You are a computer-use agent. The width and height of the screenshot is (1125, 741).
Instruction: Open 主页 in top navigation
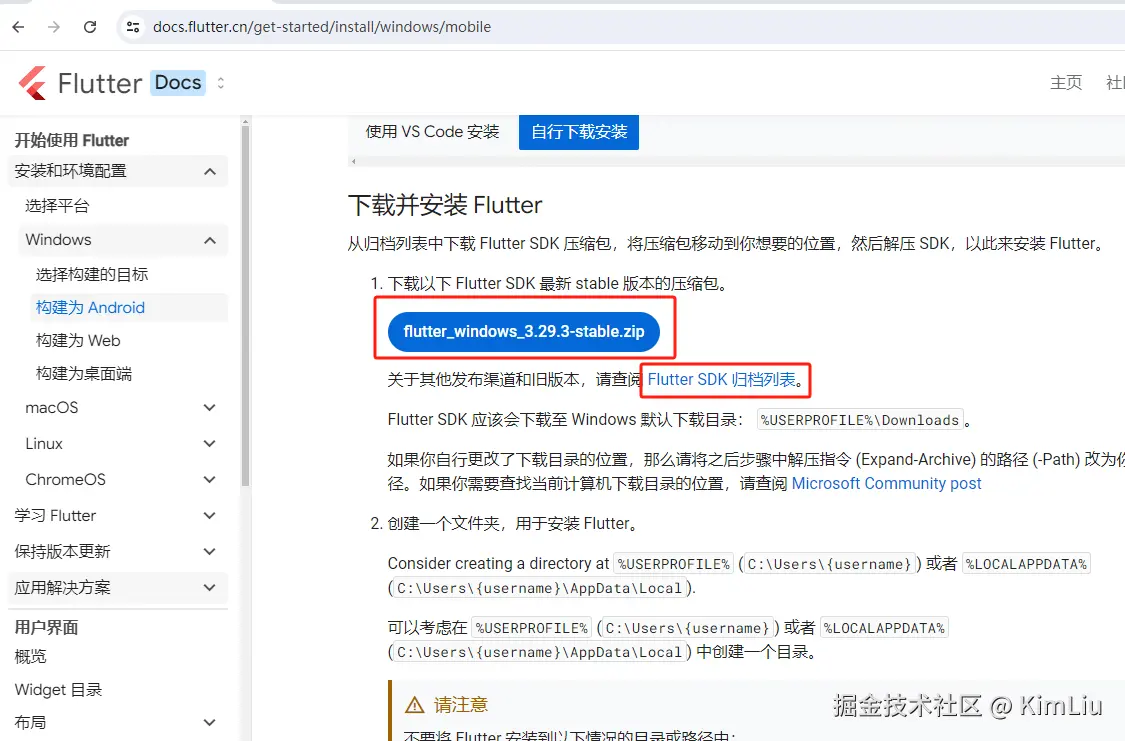point(1066,82)
